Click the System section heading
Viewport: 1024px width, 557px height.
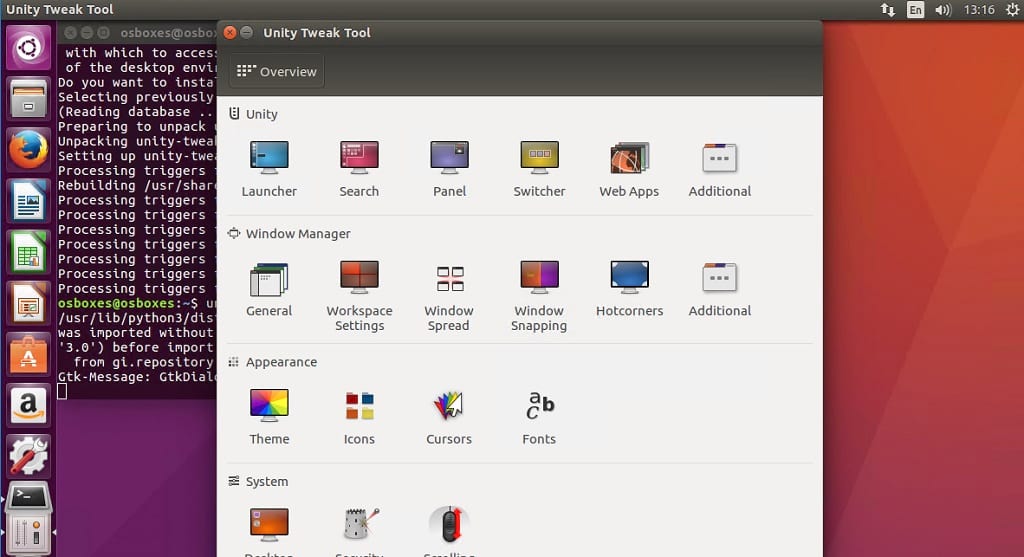(x=266, y=481)
